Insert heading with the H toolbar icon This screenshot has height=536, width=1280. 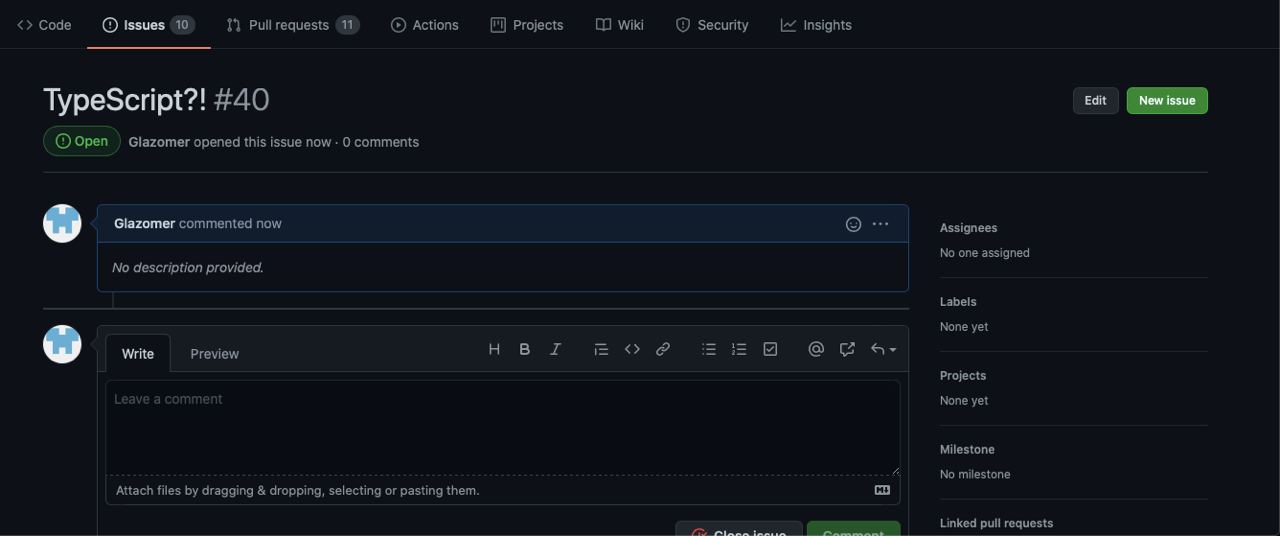tap(494, 349)
